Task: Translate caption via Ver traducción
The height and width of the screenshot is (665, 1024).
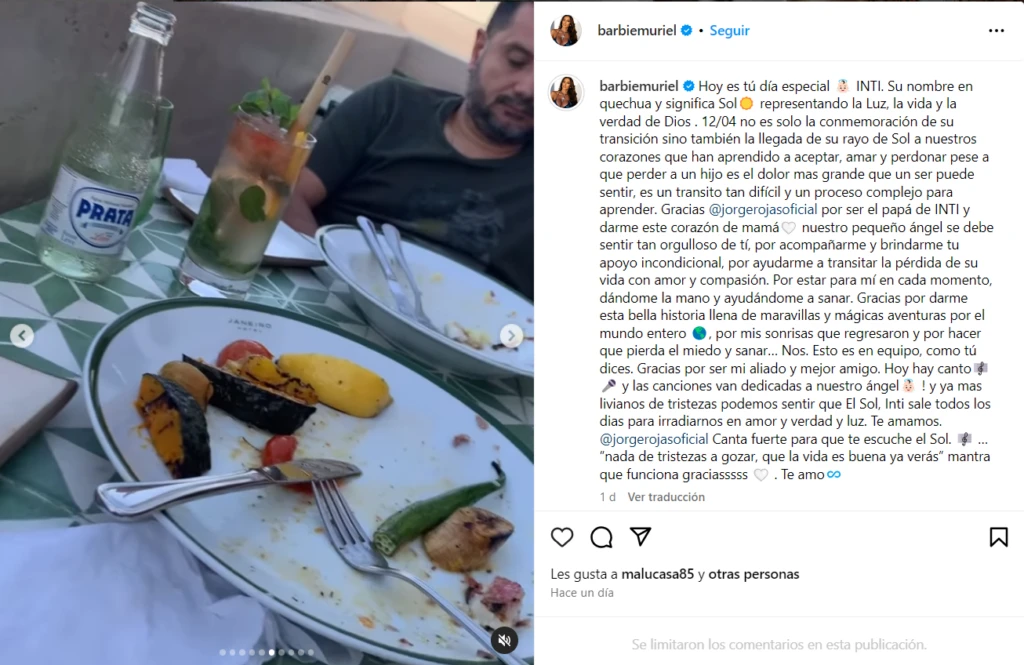Action: [666, 496]
